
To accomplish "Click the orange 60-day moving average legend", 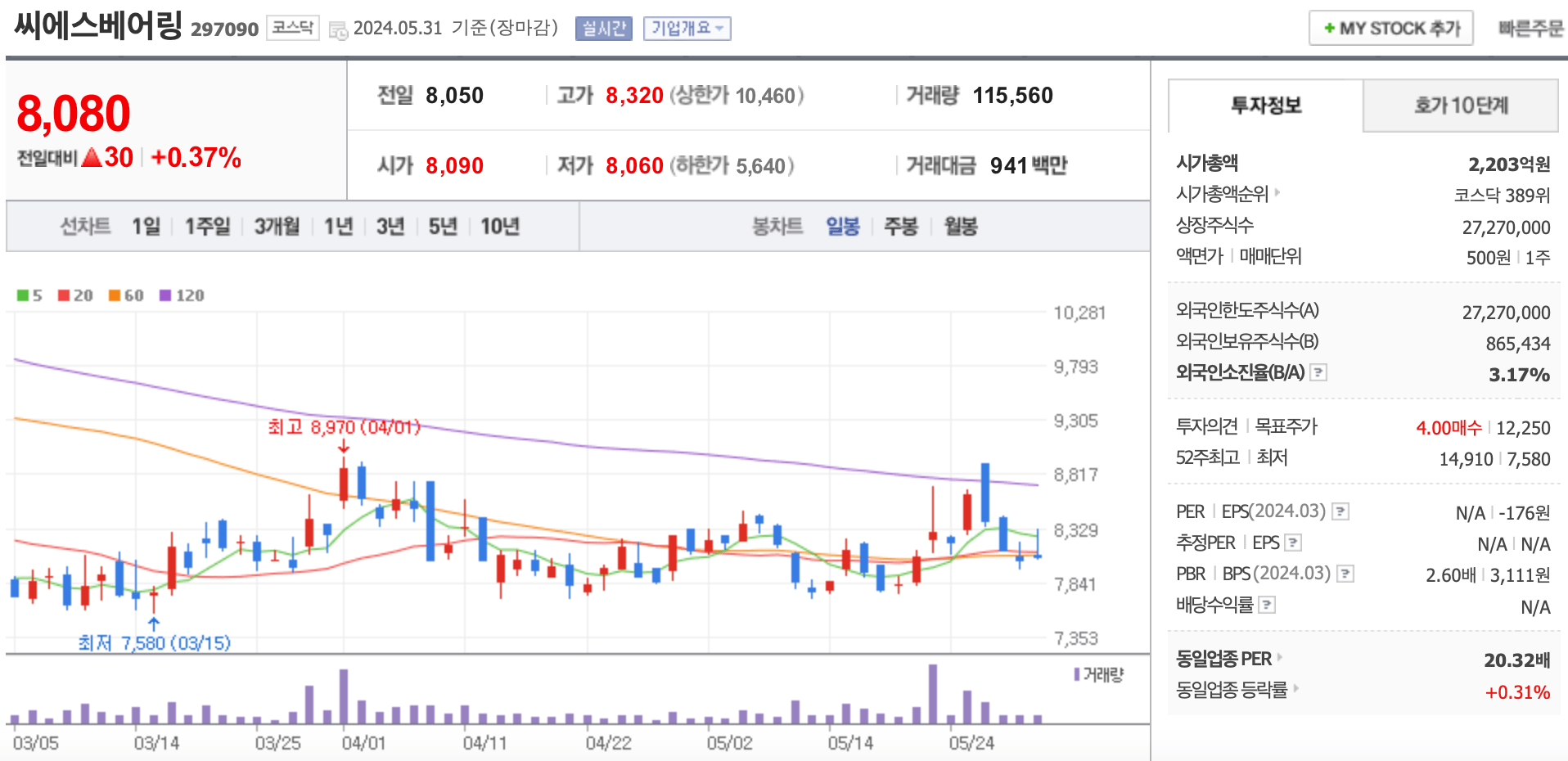I will pos(126,295).
